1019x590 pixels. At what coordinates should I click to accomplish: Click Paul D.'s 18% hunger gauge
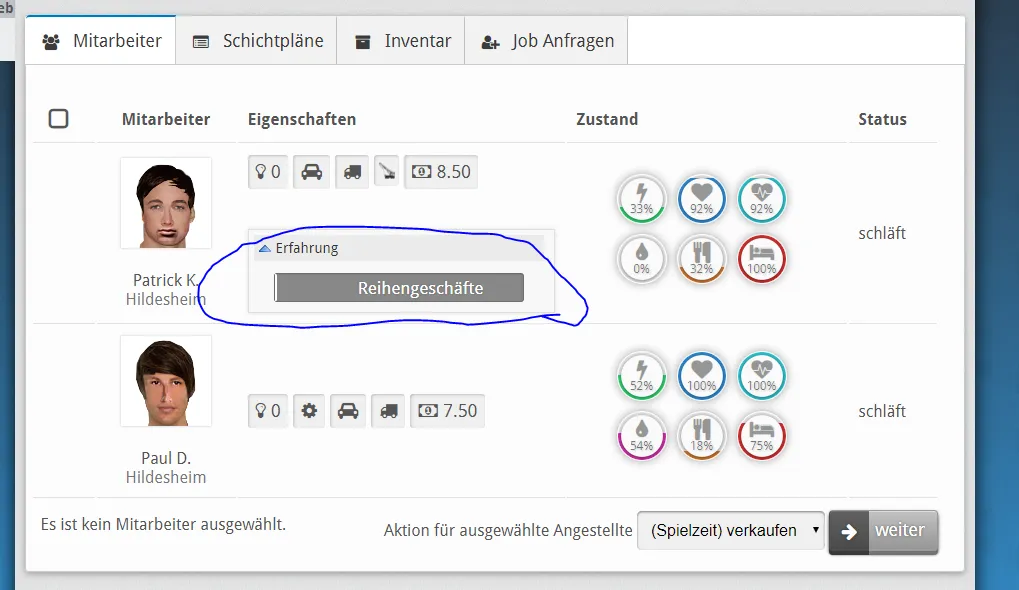tap(701, 435)
